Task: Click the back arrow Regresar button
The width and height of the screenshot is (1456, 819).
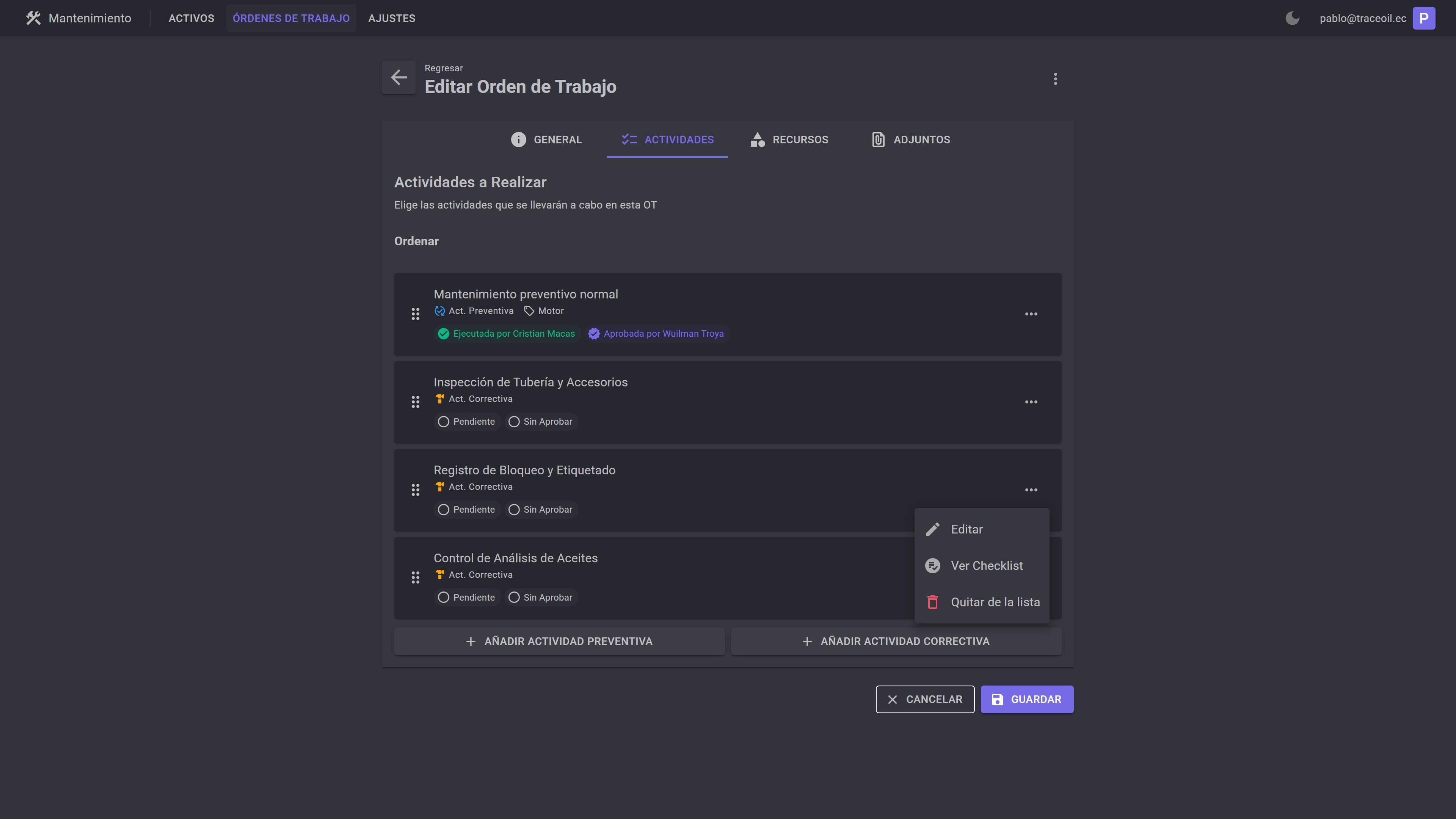Action: coord(399,77)
